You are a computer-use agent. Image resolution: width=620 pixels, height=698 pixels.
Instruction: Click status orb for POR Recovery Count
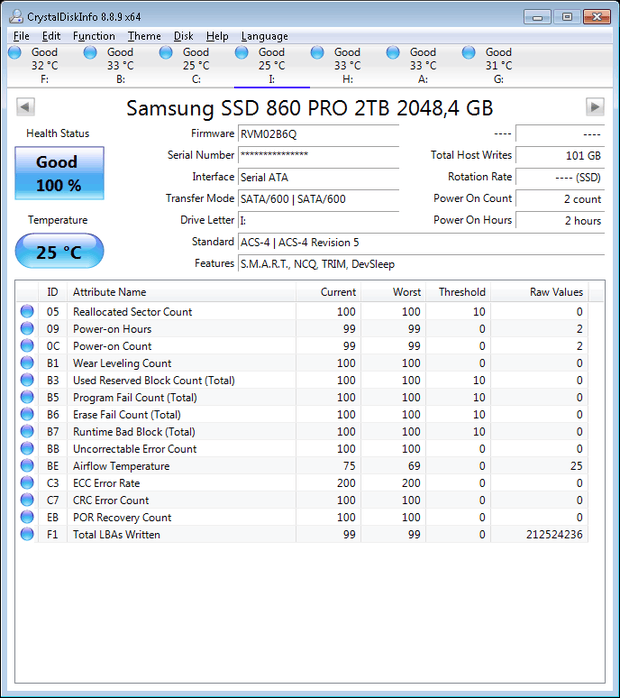click(x=27, y=517)
